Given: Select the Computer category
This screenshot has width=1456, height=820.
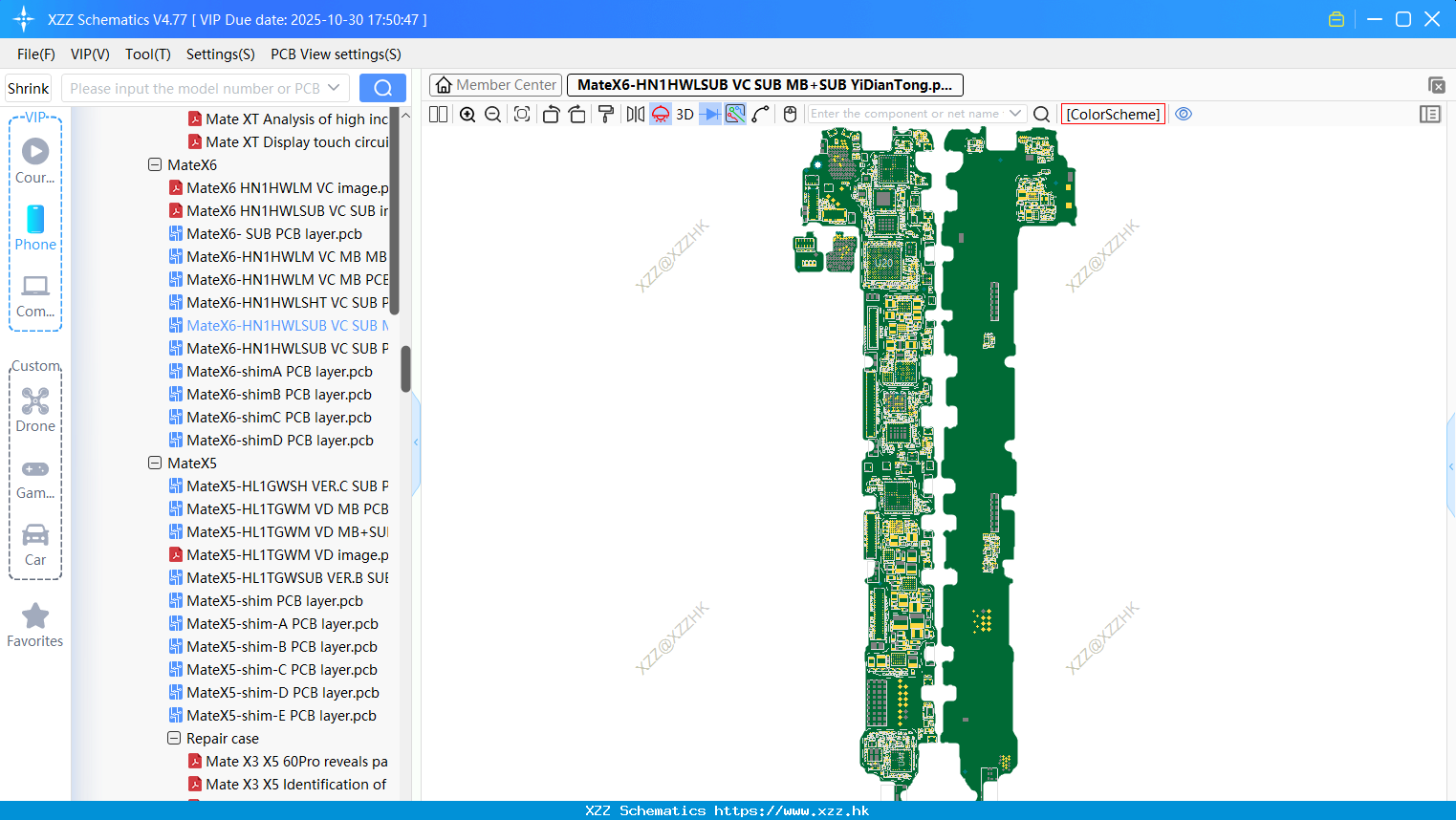Looking at the screenshot, I should pos(35,296).
